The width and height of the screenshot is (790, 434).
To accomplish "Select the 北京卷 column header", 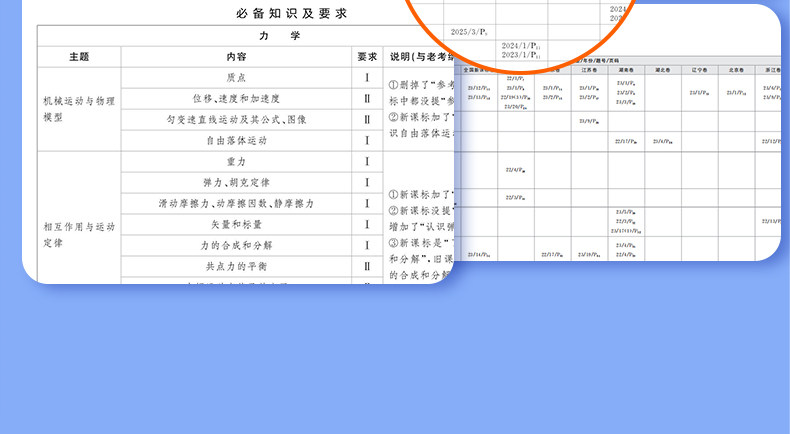I will click(x=736, y=70).
